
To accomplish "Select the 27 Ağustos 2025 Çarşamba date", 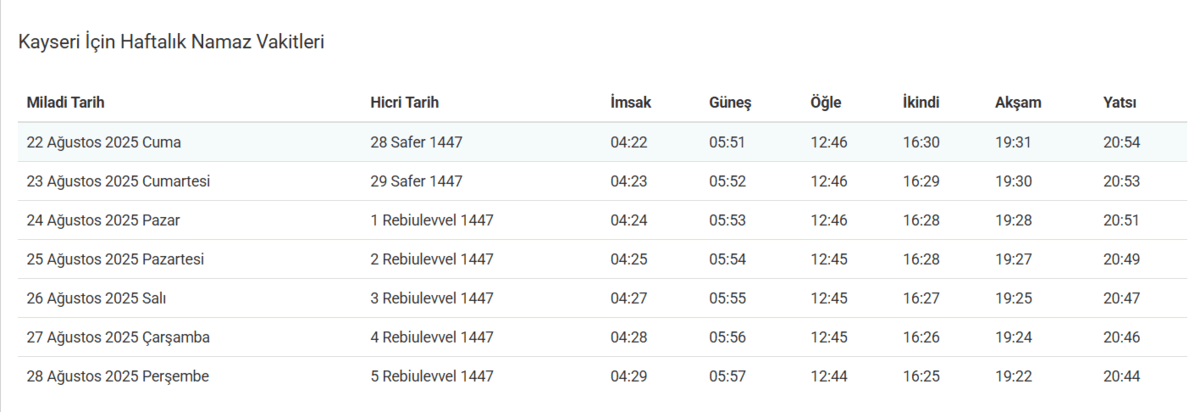I will pos(118,337).
